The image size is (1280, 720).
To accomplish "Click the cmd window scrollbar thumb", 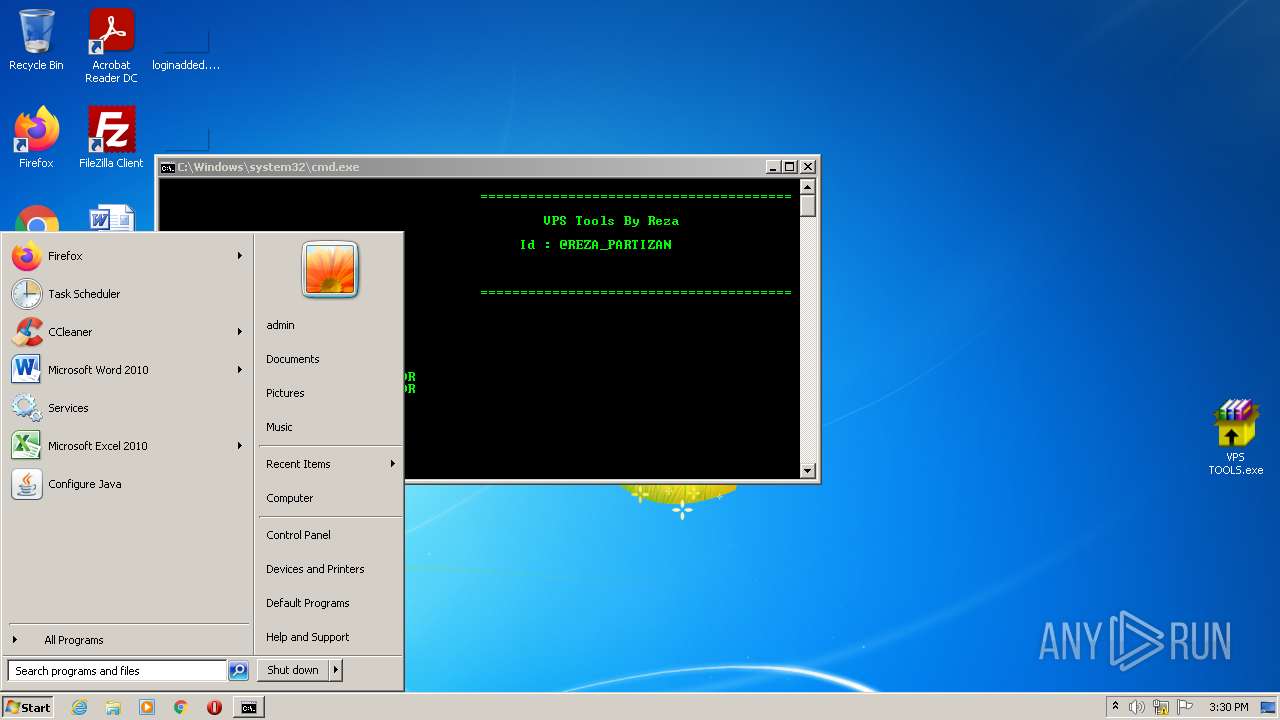I will [x=808, y=205].
